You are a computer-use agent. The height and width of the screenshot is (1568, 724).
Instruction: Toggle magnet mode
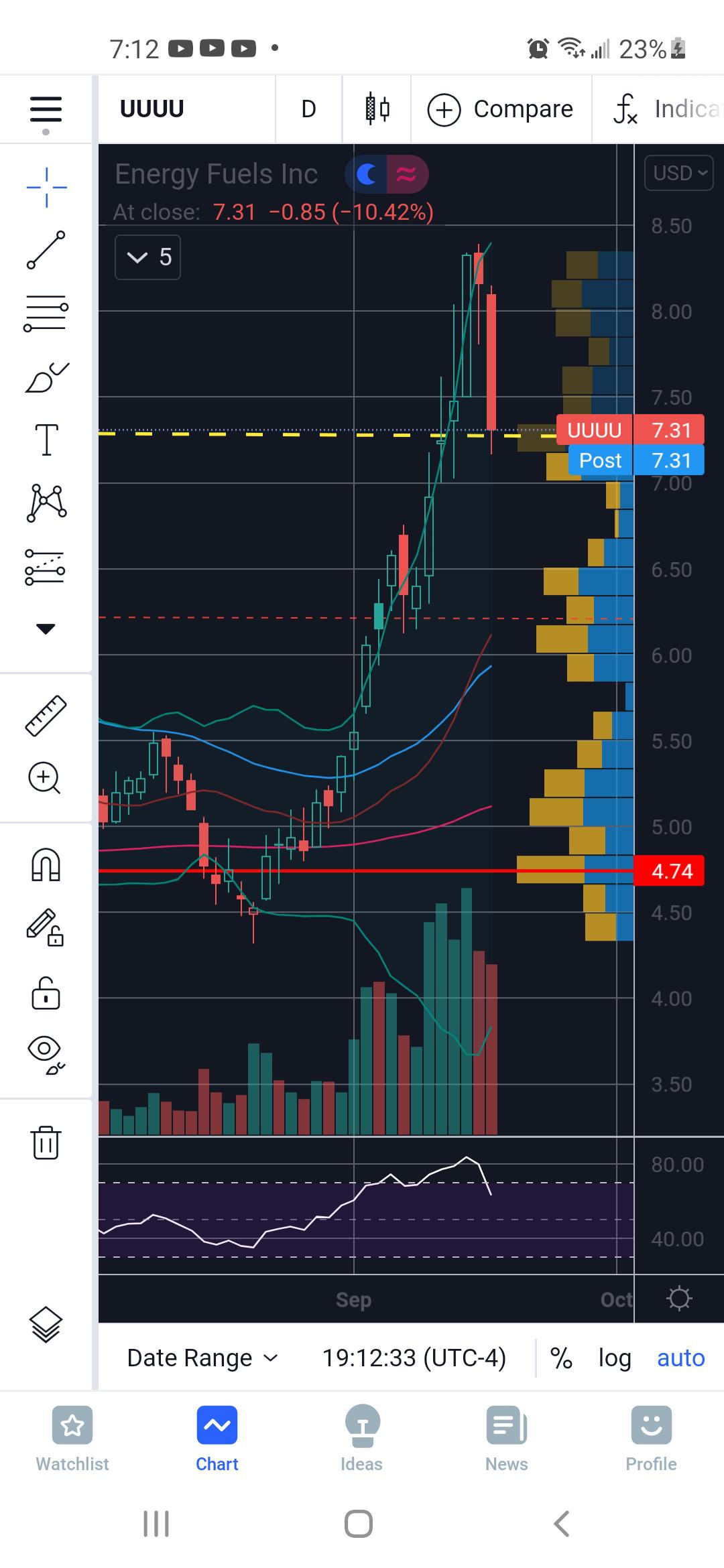(46, 864)
